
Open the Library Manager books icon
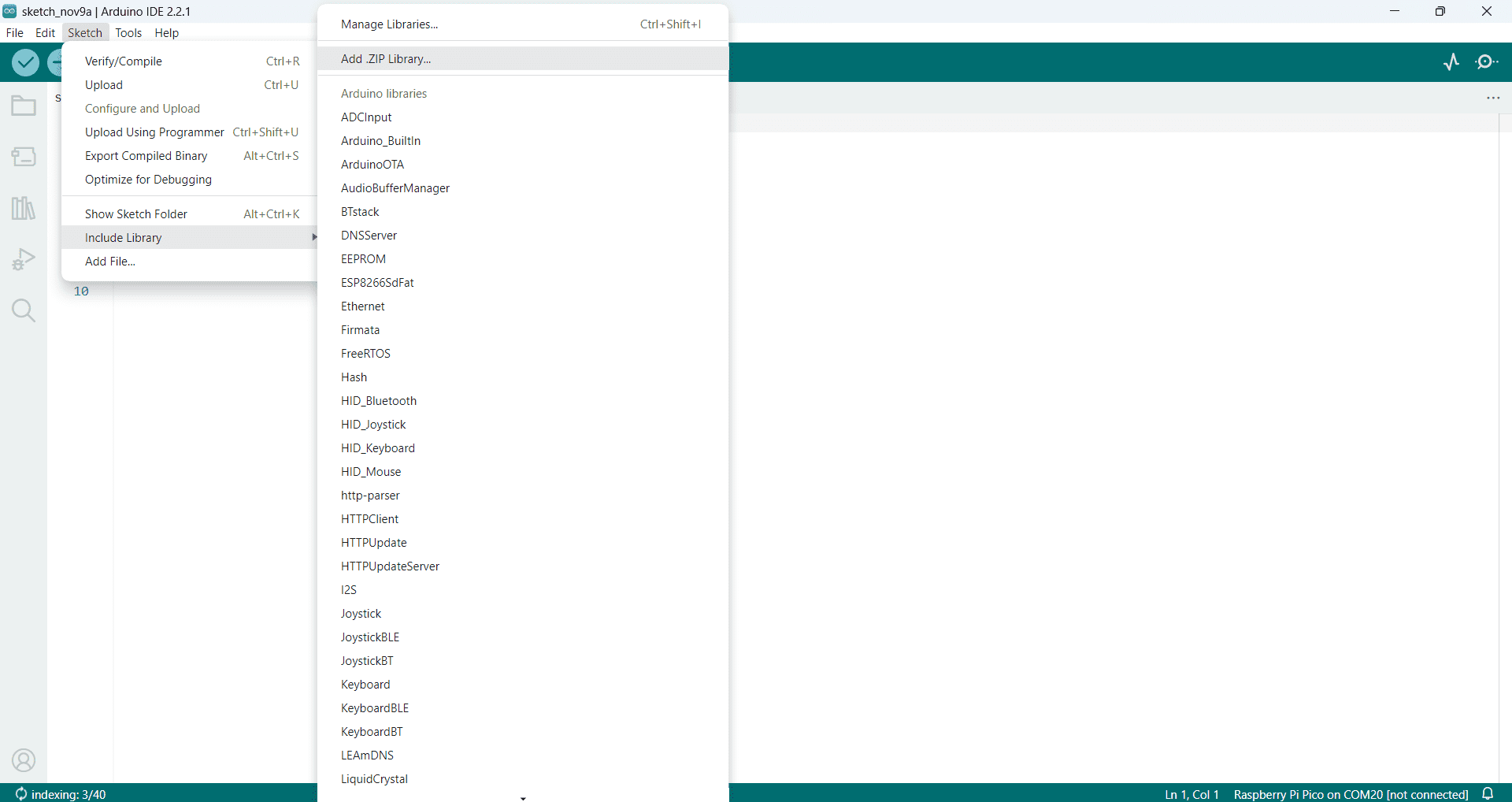pyautogui.click(x=24, y=208)
